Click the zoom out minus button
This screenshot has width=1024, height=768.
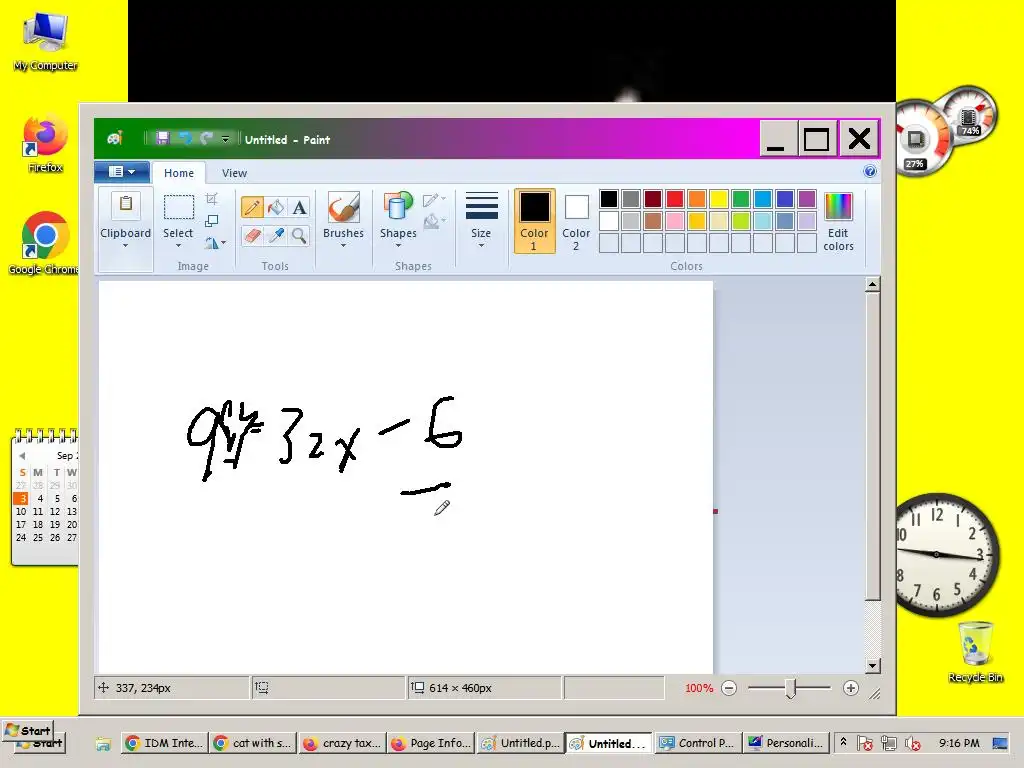729,688
